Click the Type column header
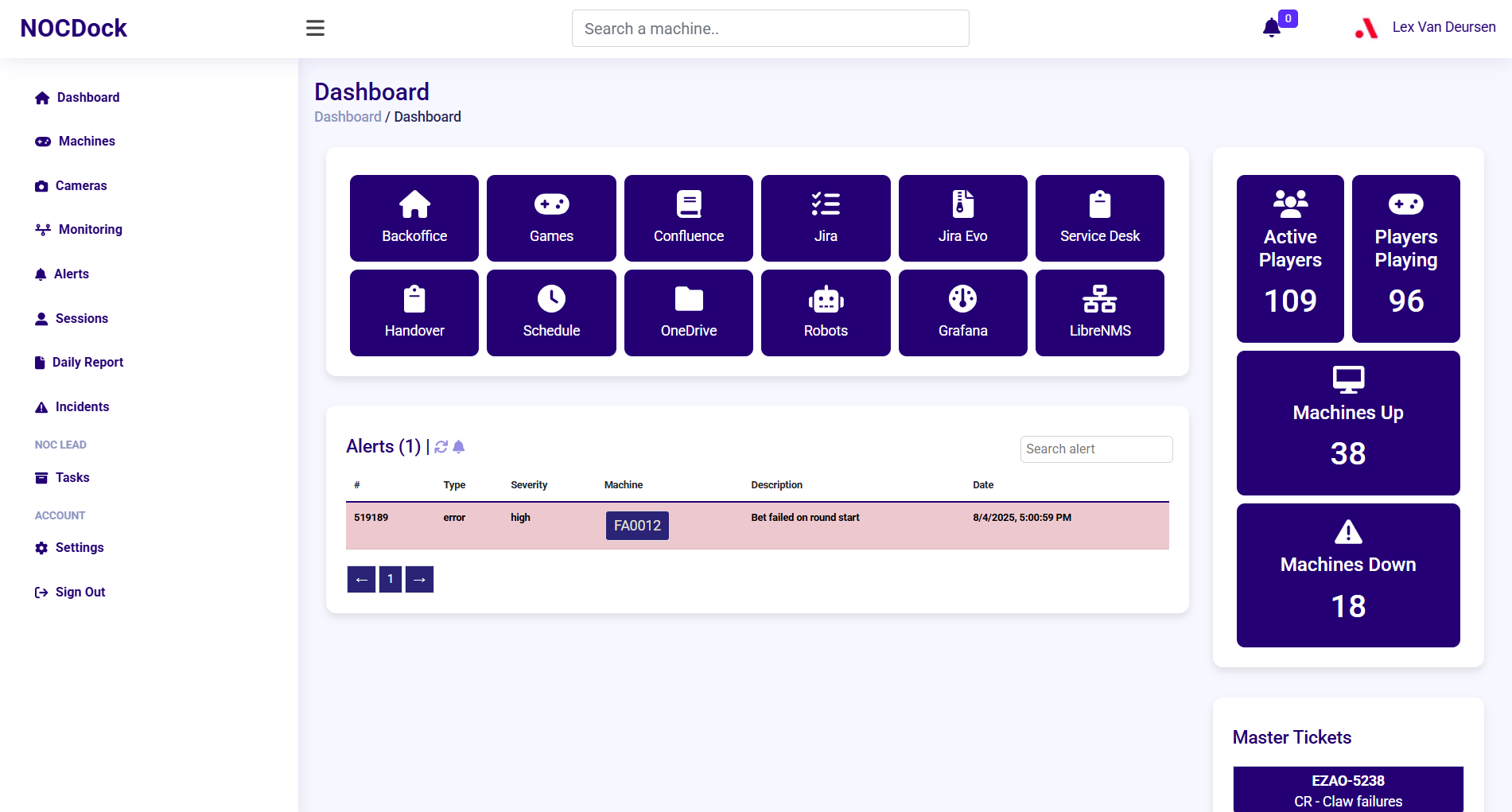 coord(454,484)
